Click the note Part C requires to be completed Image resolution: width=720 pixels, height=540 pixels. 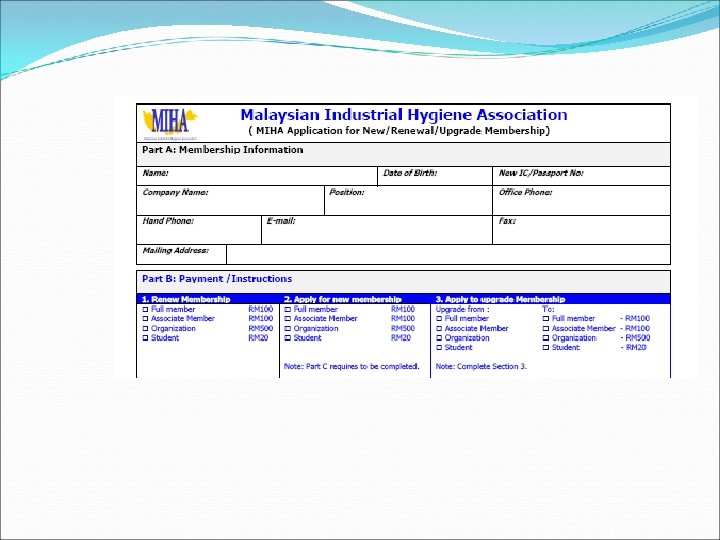pyautogui.click(x=351, y=366)
